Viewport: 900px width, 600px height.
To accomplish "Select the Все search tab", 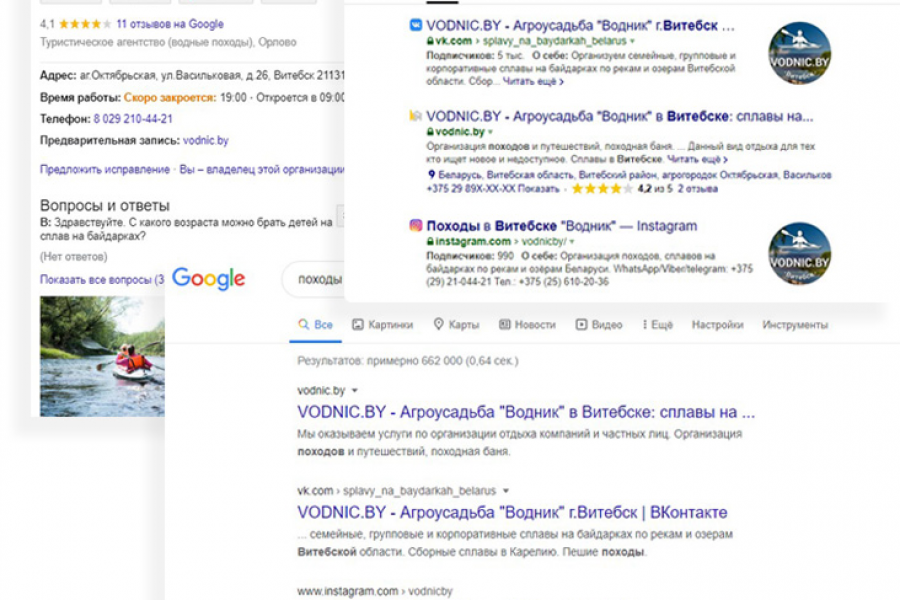I will pyautogui.click(x=316, y=325).
